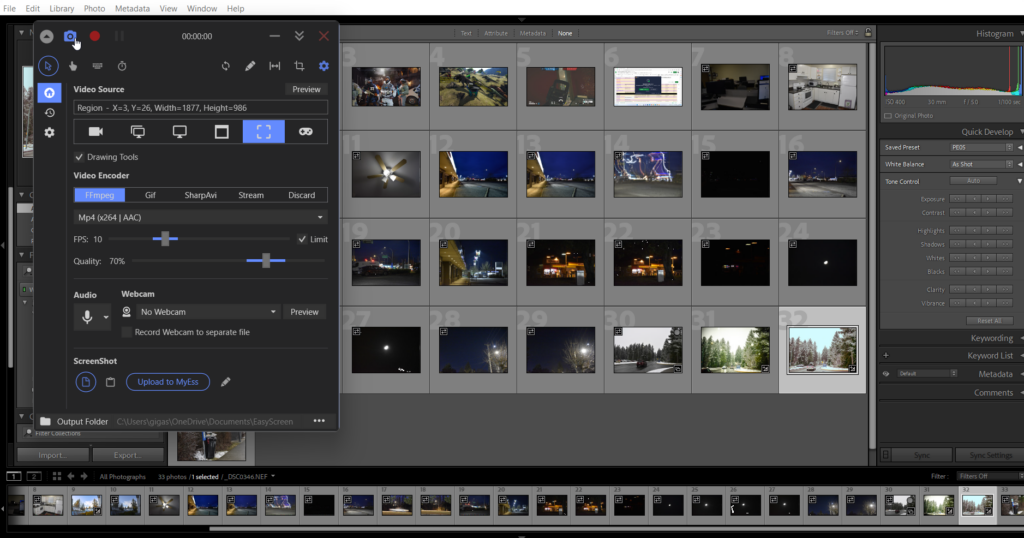Open the White Balance As Shot dropdown
Image resolution: width=1024 pixels, height=538 pixels.
tap(978, 164)
